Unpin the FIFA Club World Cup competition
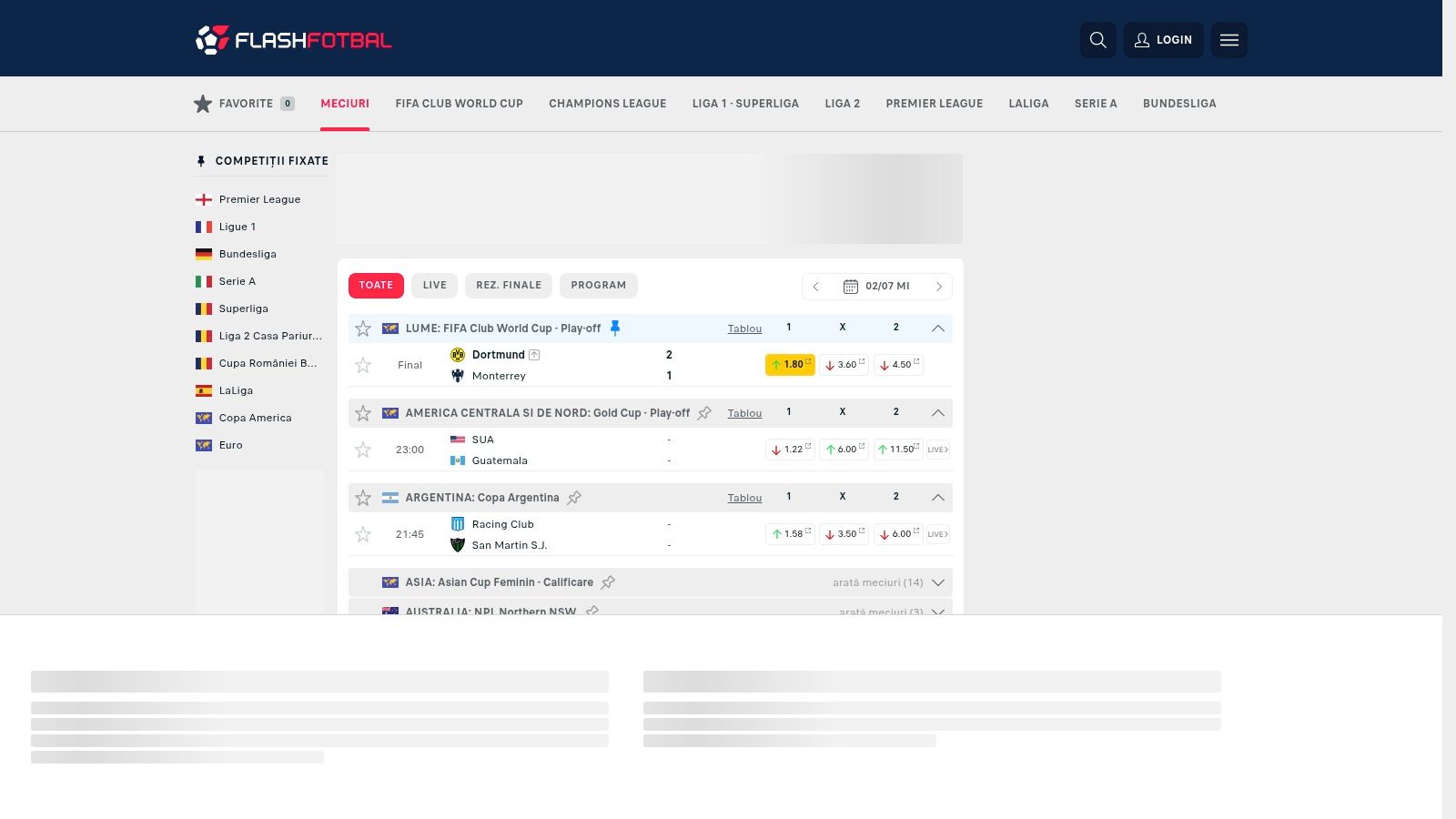Viewport: 1456px width, 819px height. [x=615, y=329]
